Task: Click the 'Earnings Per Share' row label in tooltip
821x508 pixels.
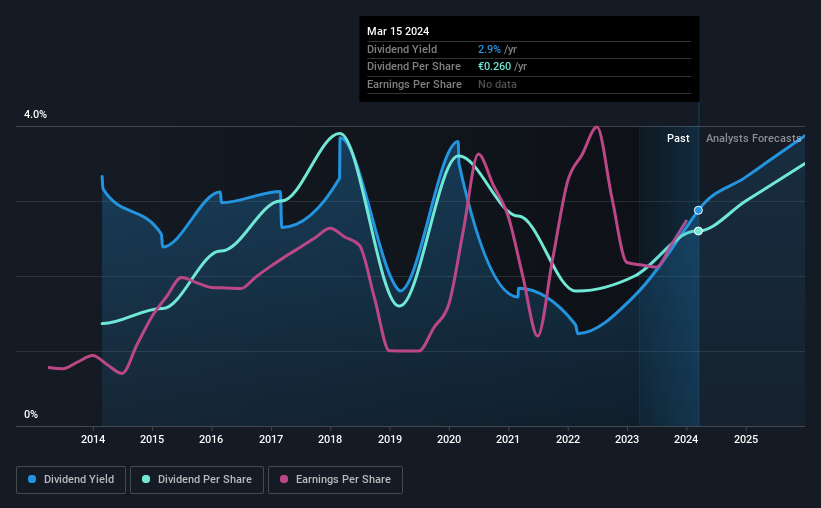Action: pyautogui.click(x=414, y=84)
